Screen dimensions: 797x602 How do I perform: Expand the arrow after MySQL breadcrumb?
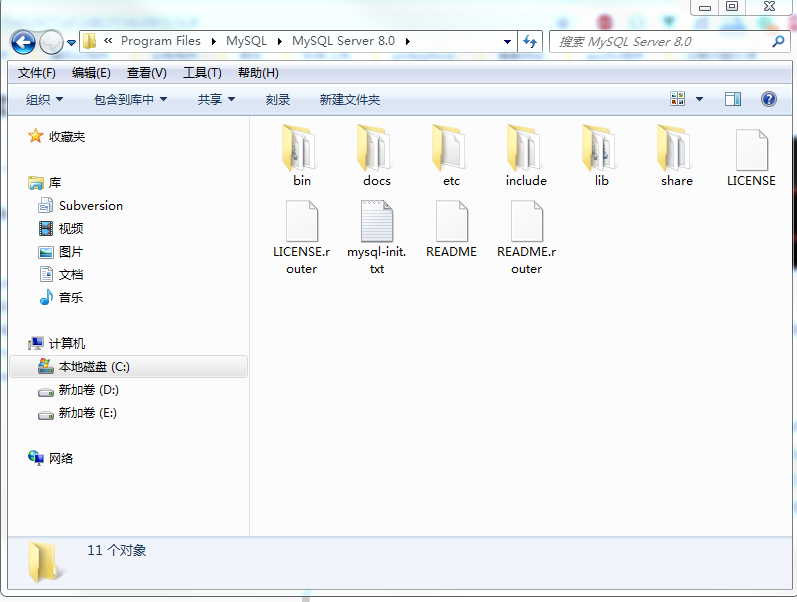click(280, 42)
